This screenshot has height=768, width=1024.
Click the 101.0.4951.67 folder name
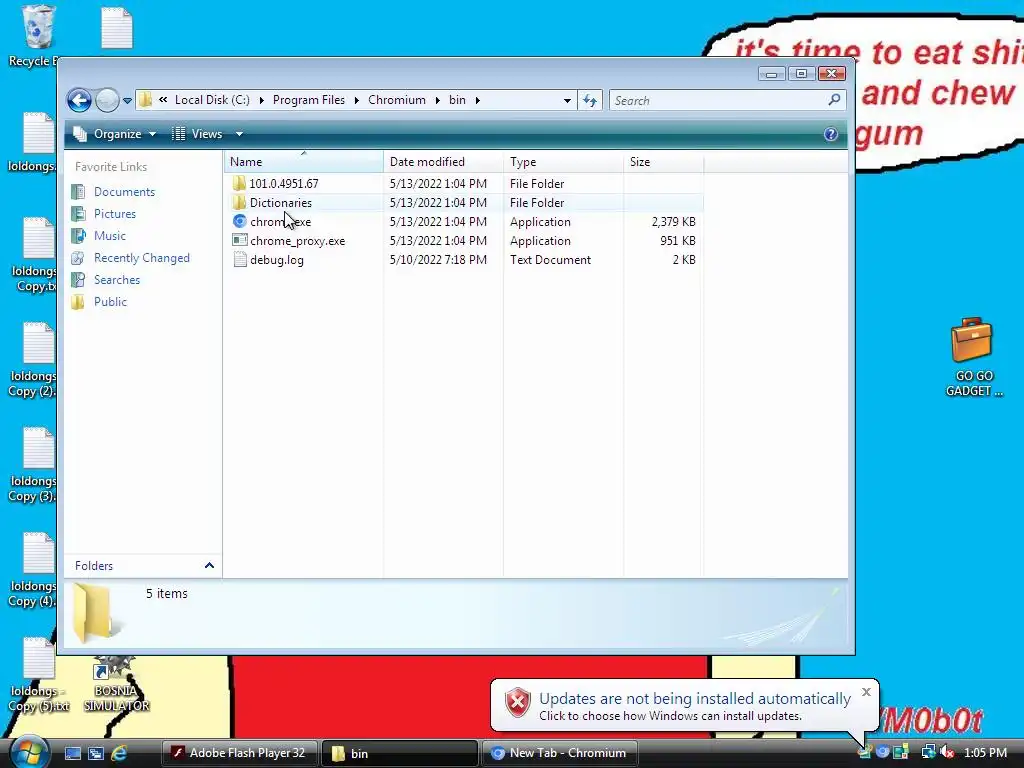tap(284, 184)
